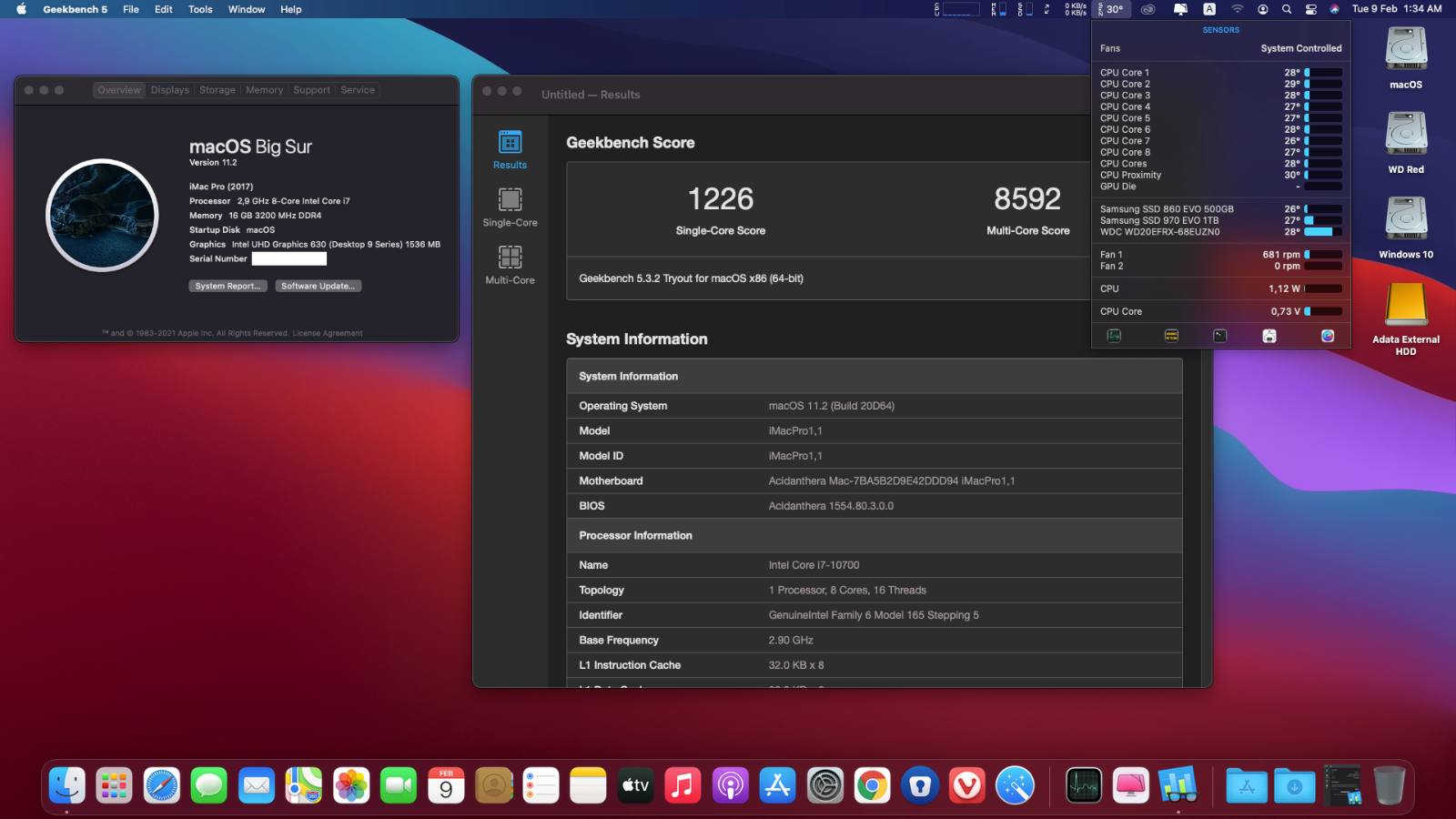Viewport: 1456px width, 819px height.
Task: Open the Results section in the Geekbench sidebar
Action: (510, 150)
